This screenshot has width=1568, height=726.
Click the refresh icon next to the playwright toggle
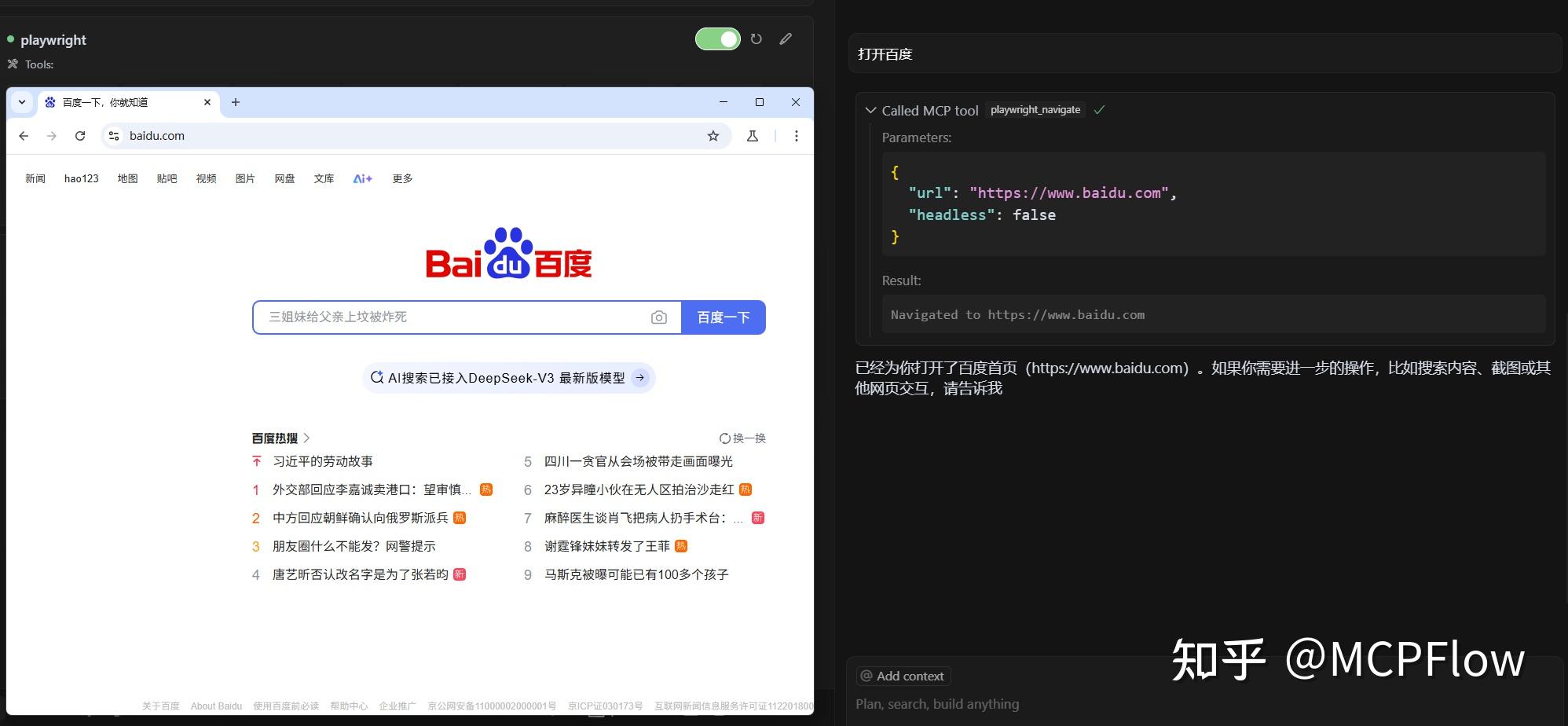(756, 38)
